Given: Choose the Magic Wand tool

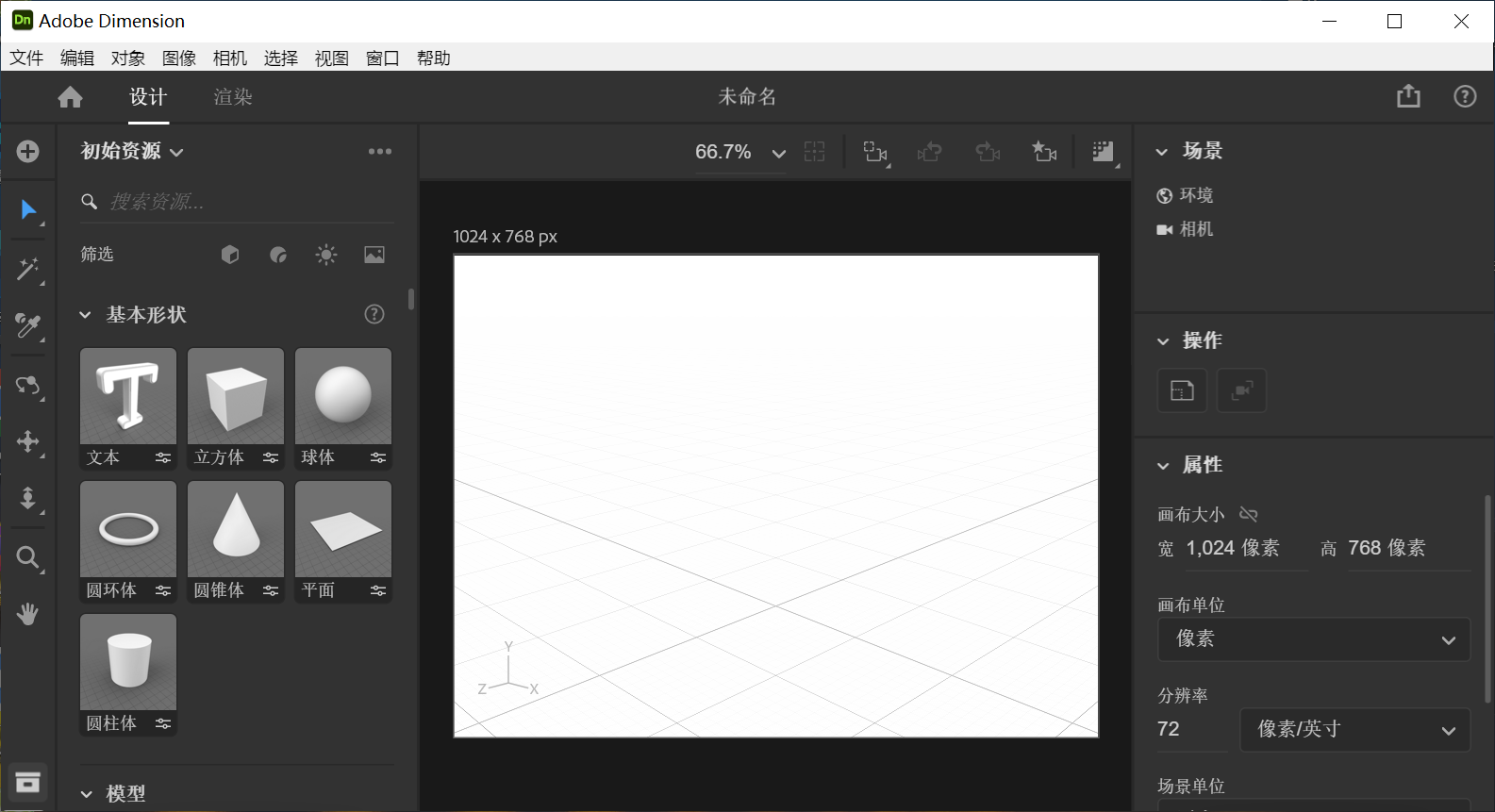Looking at the screenshot, I should click(x=28, y=270).
